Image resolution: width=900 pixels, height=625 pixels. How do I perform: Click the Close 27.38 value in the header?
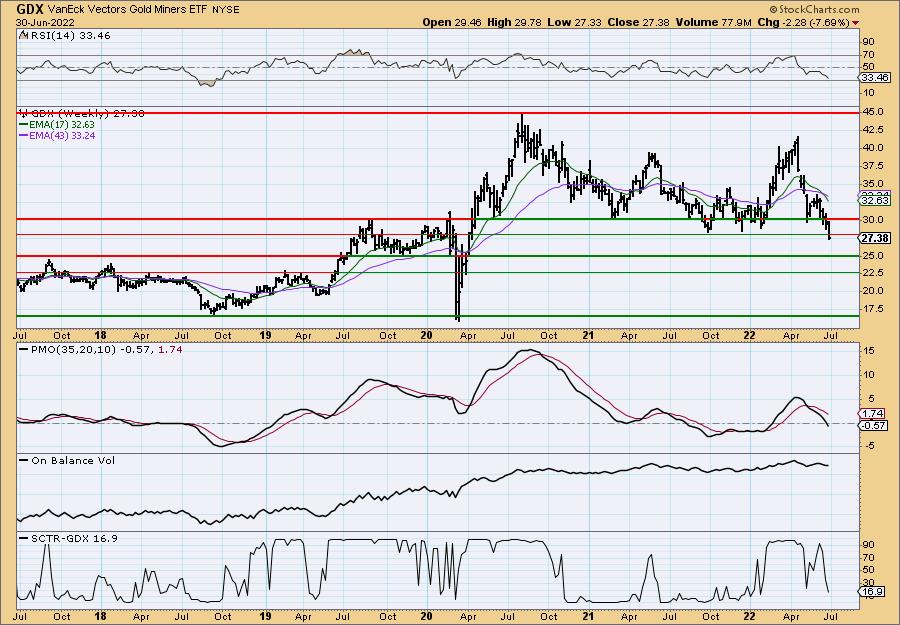[637, 22]
